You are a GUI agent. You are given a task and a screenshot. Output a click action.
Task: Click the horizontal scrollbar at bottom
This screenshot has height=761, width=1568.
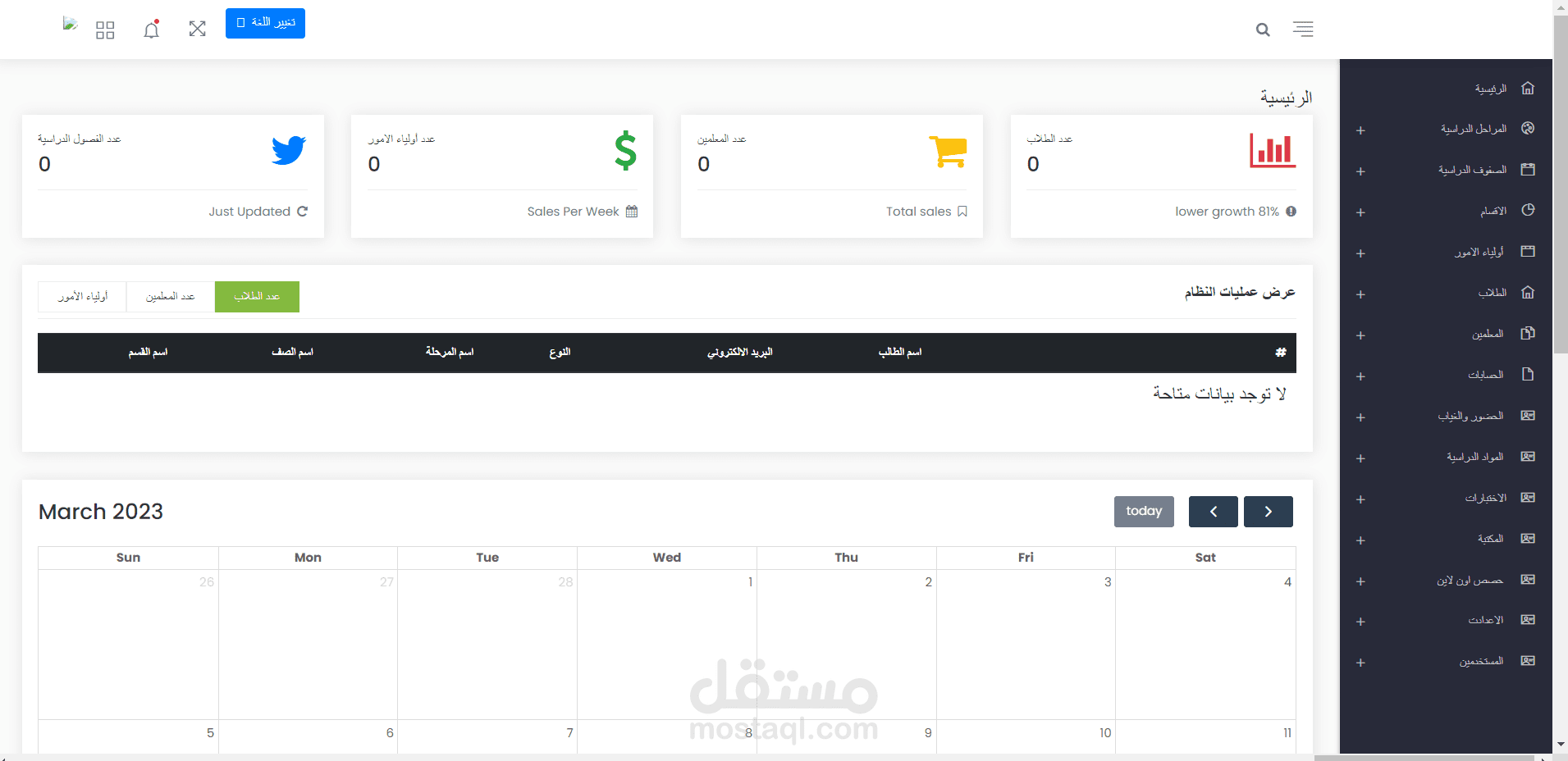(x=1424, y=758)
